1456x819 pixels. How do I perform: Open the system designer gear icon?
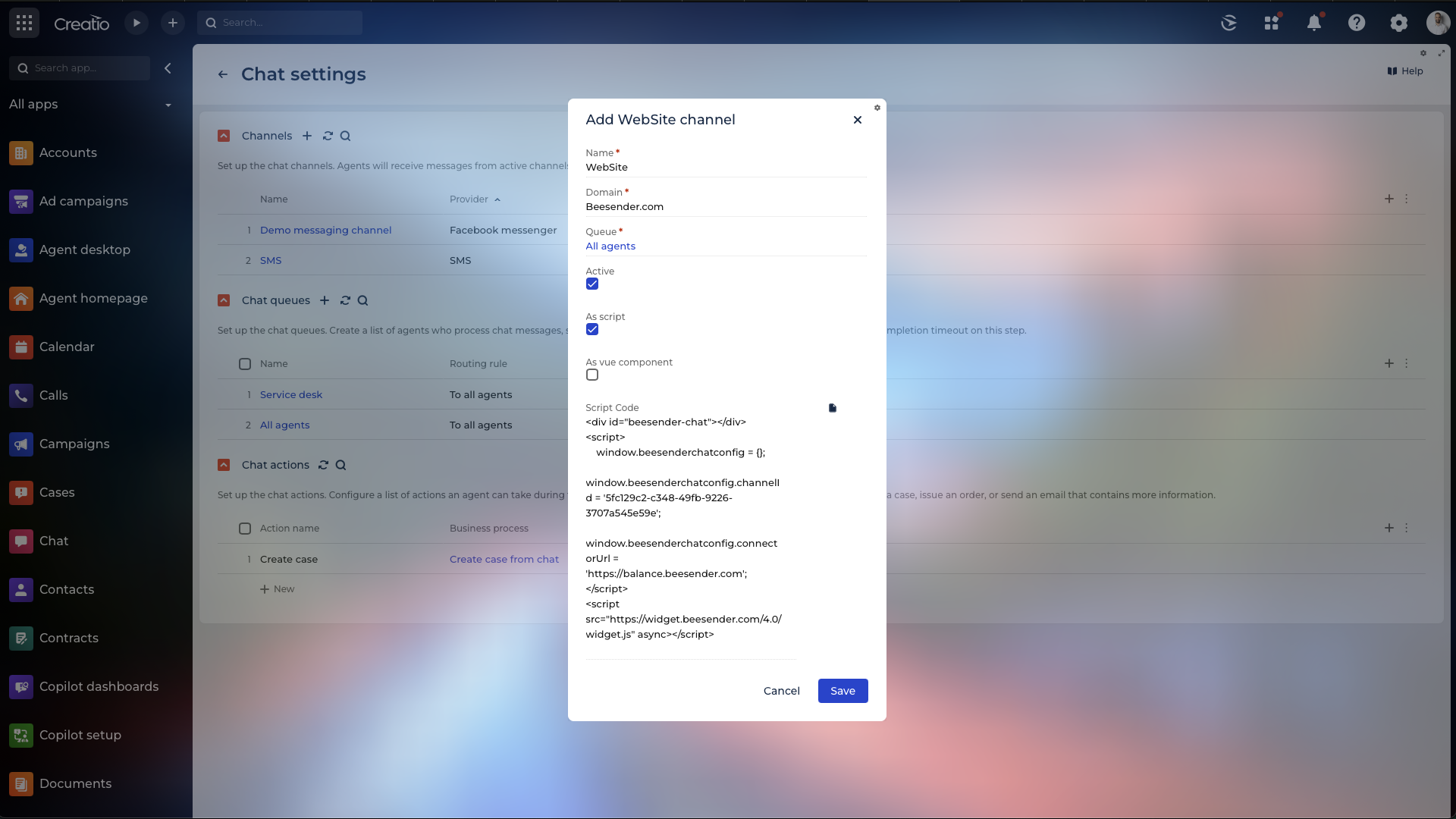1399,23
